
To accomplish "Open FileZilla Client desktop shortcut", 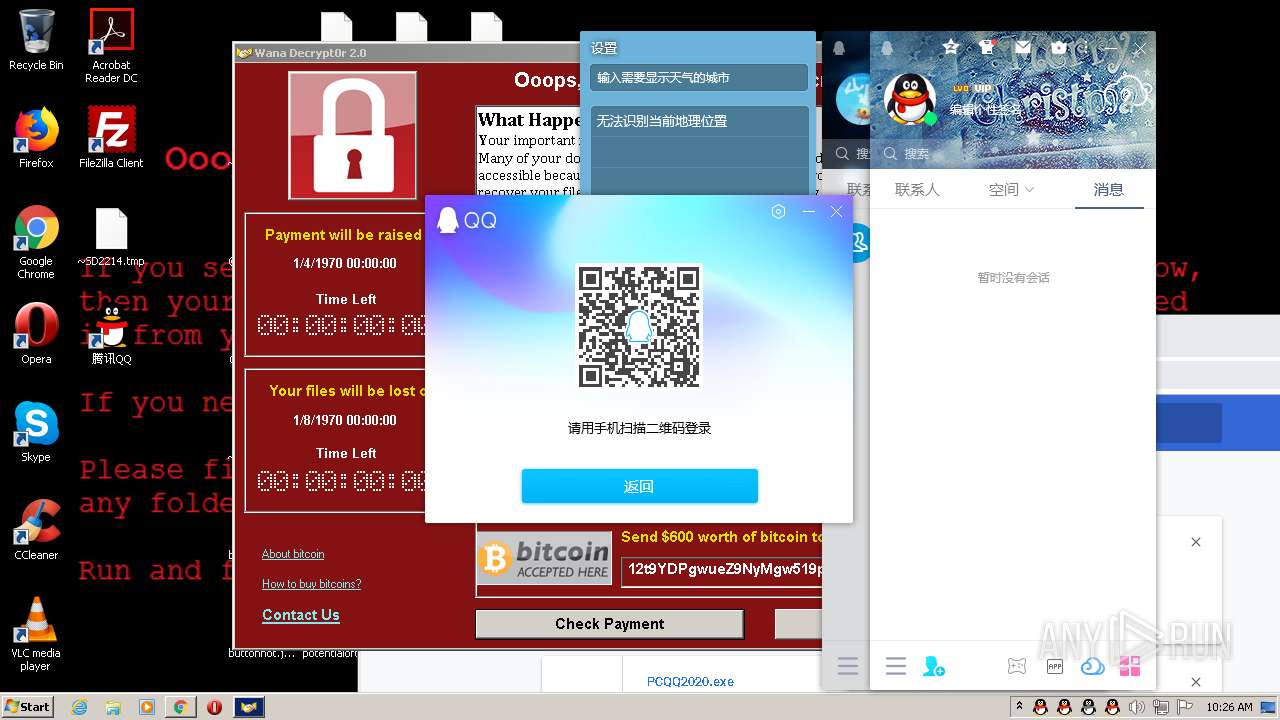I will click(x=111, y=138).
